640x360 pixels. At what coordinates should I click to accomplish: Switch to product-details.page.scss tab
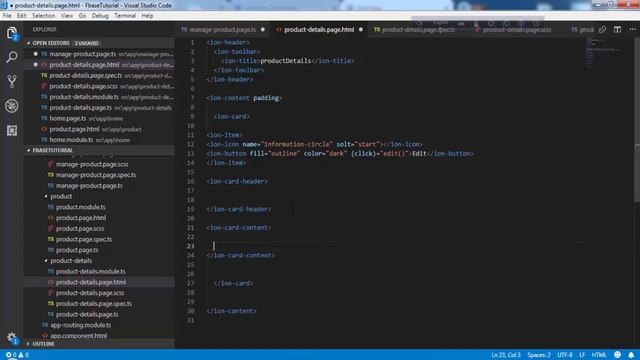pyautogui.click(x=517, y=29)
